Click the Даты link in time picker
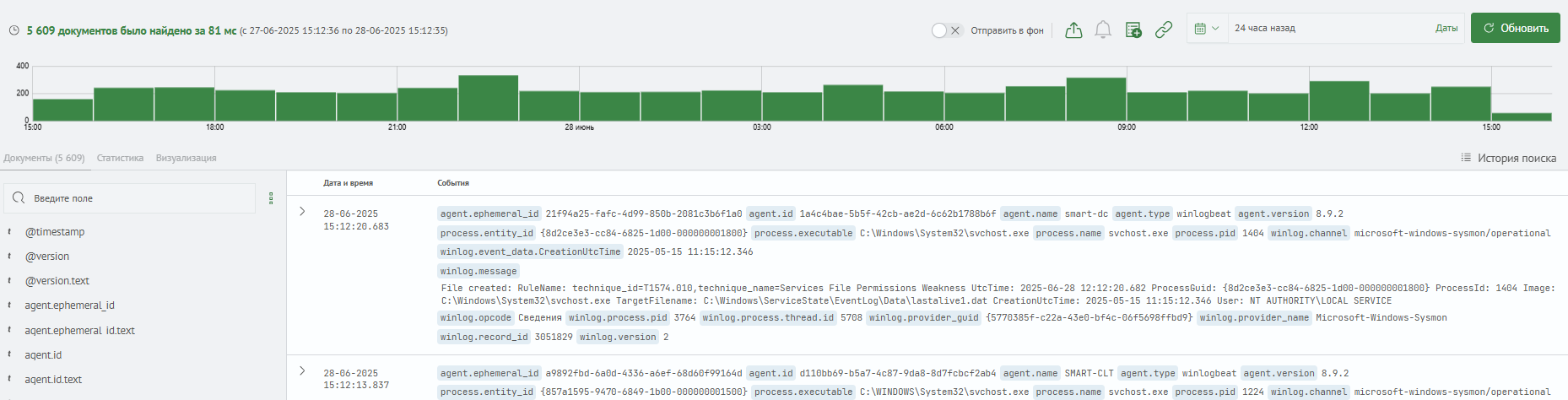Viewport: 1568px width, 400px height. (x=1446, y=28)
